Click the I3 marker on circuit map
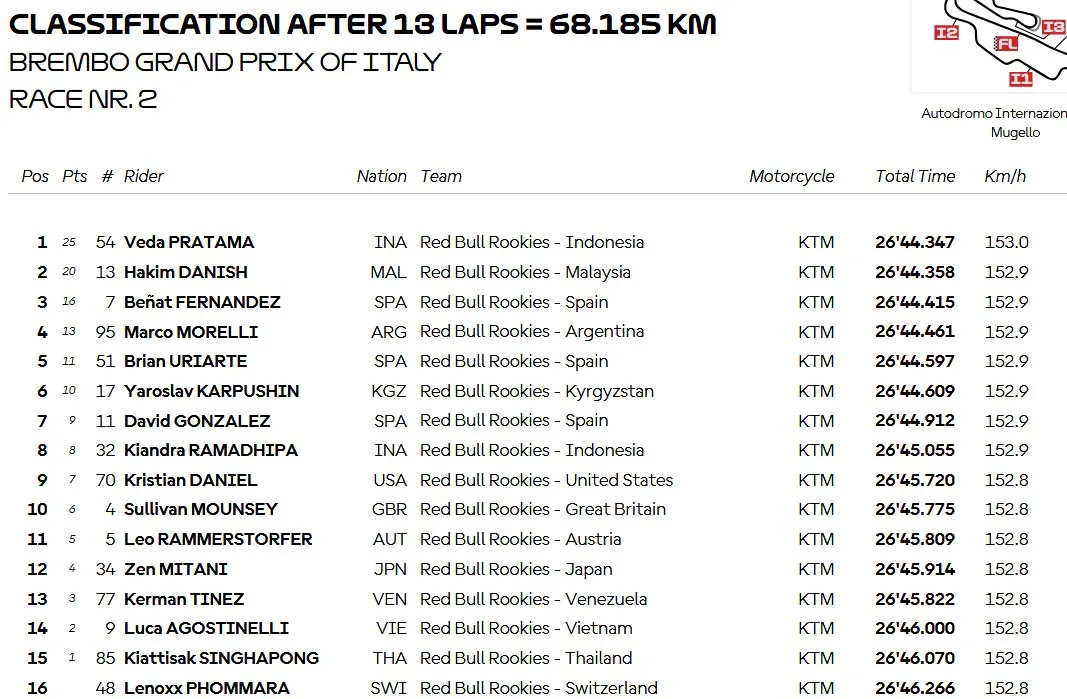Image resolution: width=1067 pixels, height=699 pixels. [1053, 27]
